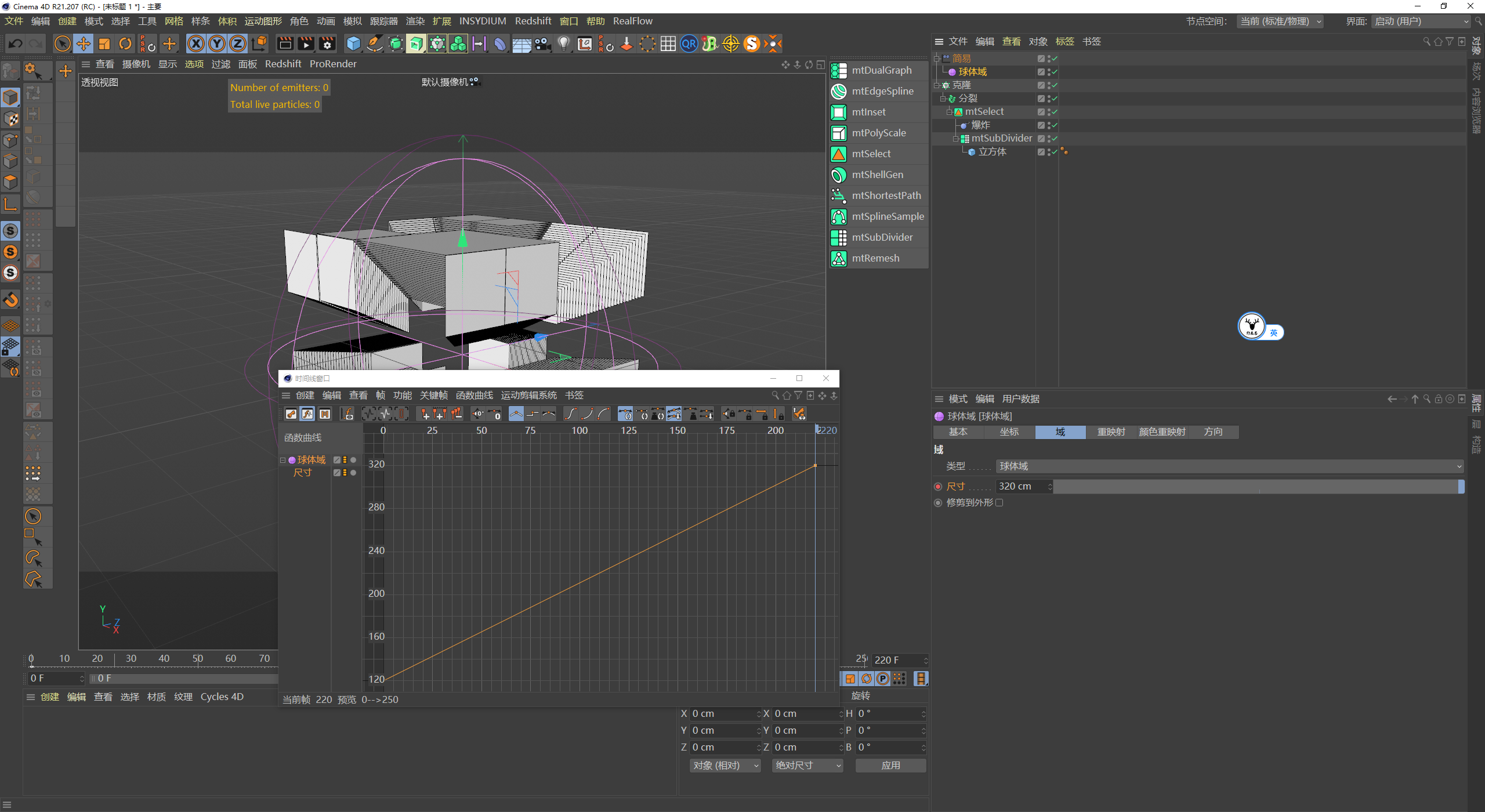The image size is (1485, 812).
Task: Click the light bulb object icon
Action: coord(563,44)
